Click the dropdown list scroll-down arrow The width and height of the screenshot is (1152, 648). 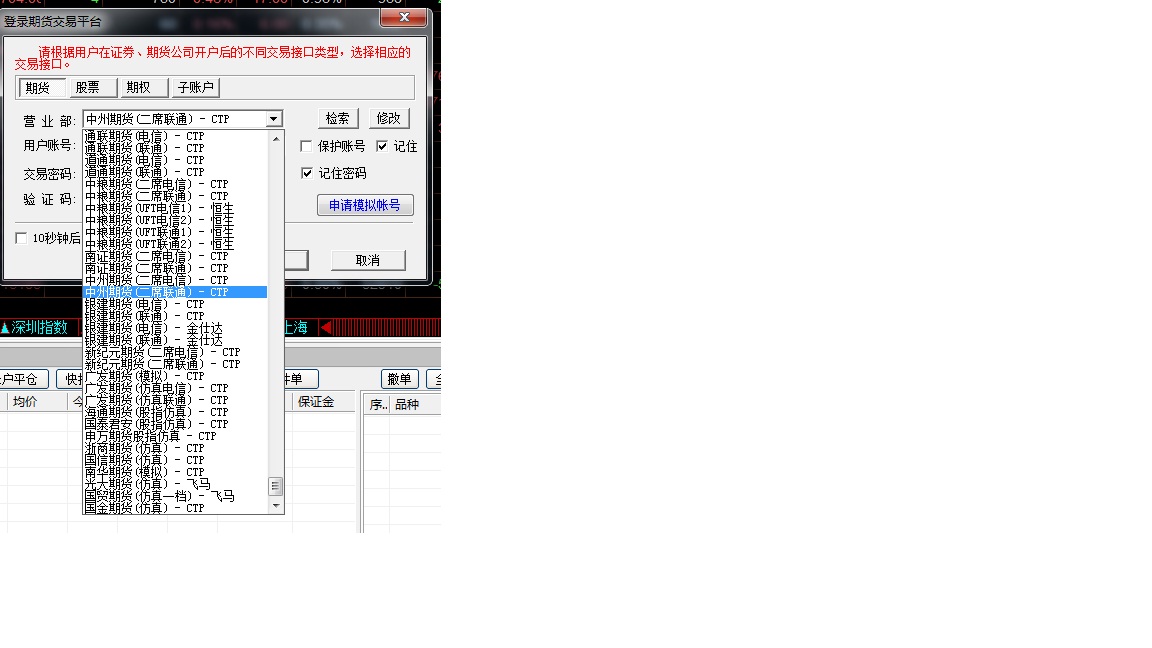(x=276, y=506)
